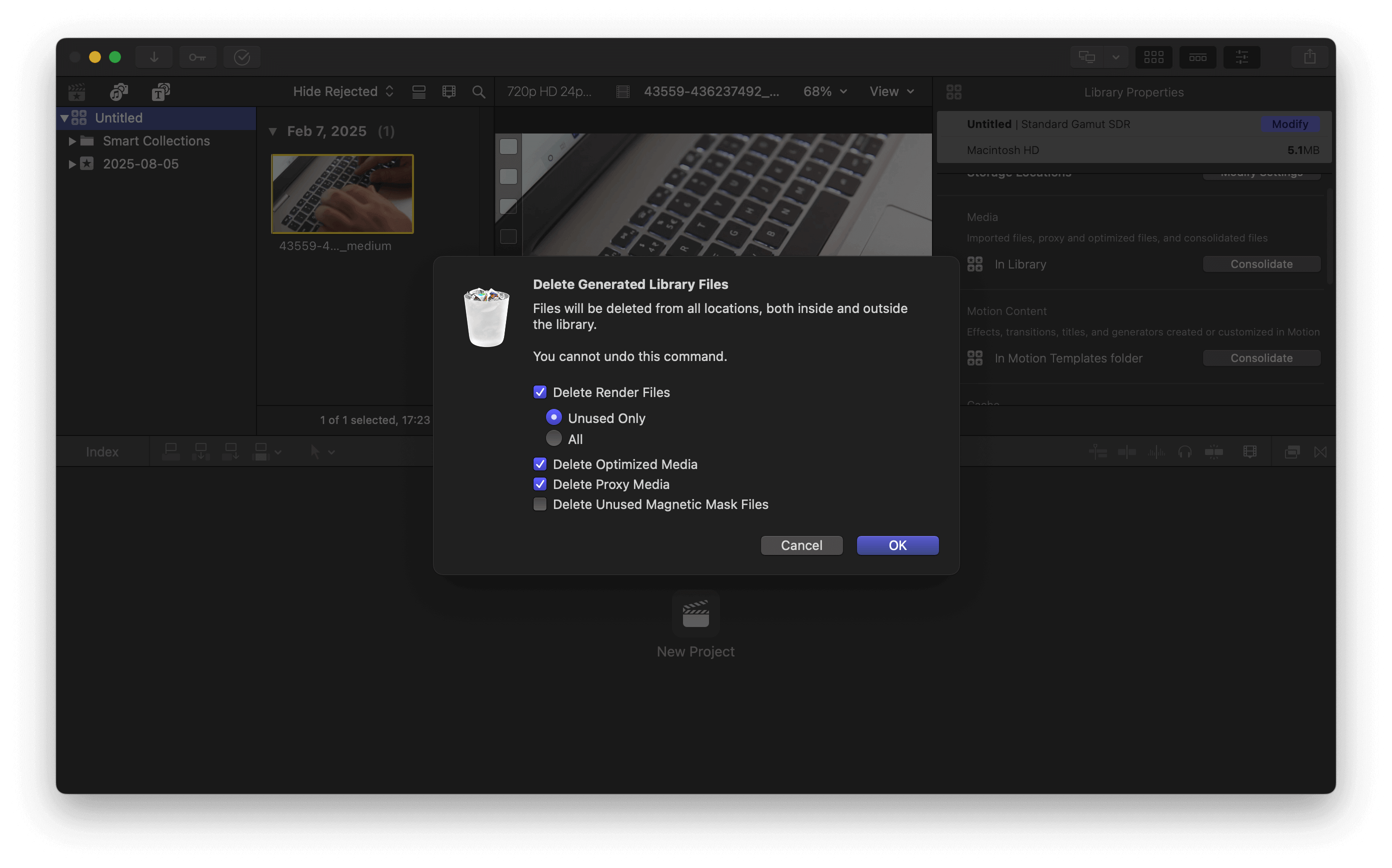
Task: Open the secondary display dropdown arrow
Action: (x=1115, y=57)
